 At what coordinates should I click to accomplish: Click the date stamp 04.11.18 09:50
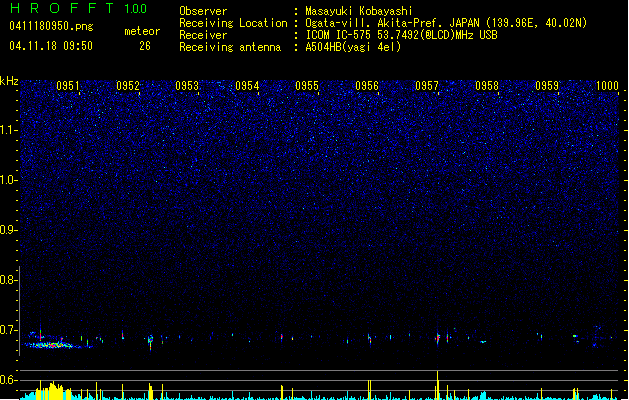point(51,46)
